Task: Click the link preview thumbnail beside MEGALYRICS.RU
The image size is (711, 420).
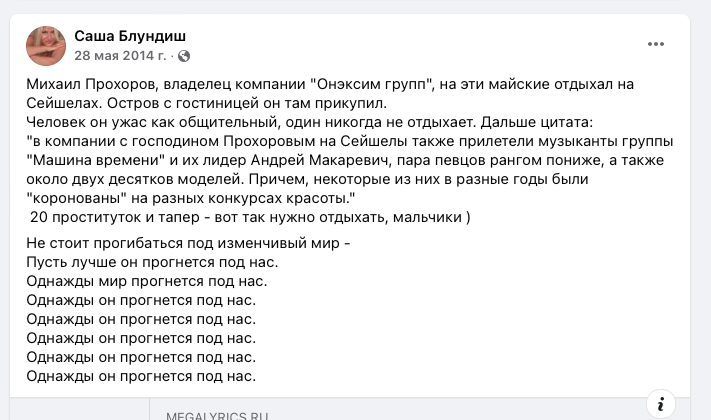Action: point(80,409)
